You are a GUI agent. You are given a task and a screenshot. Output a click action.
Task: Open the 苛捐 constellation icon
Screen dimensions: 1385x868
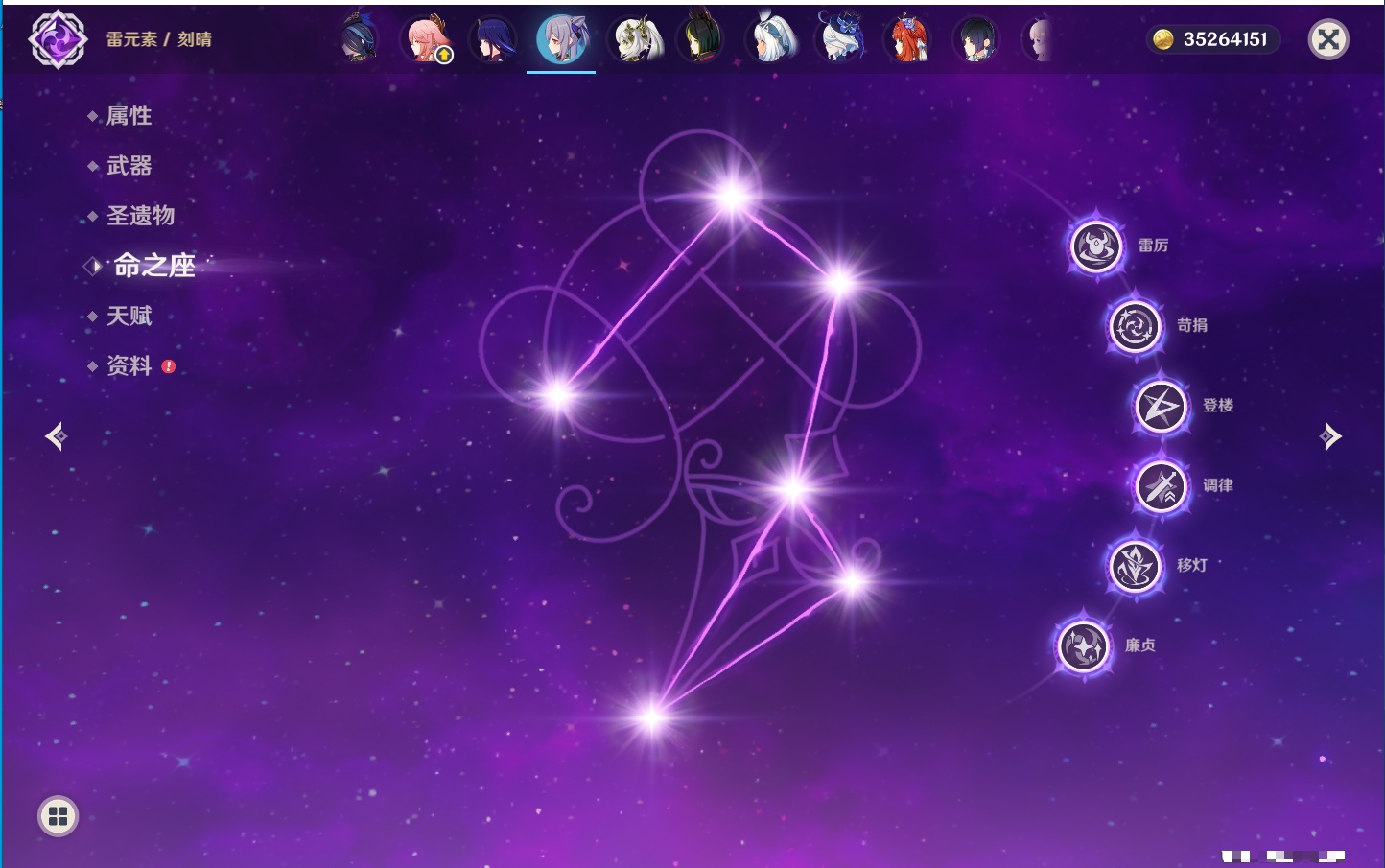point(1136,326)
